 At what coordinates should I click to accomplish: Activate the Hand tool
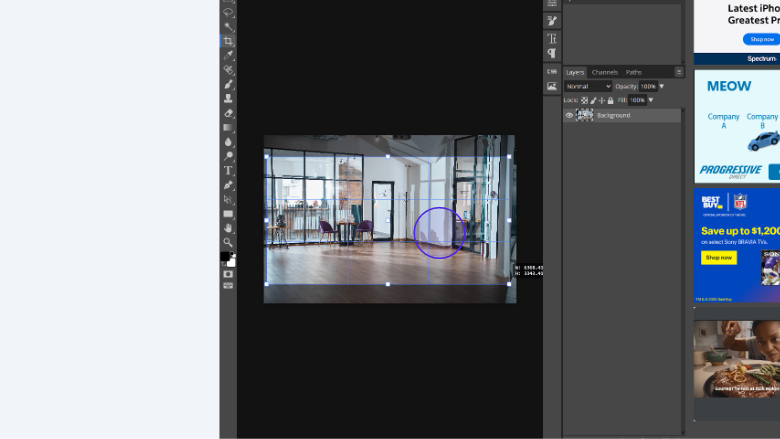pos(228,228)
